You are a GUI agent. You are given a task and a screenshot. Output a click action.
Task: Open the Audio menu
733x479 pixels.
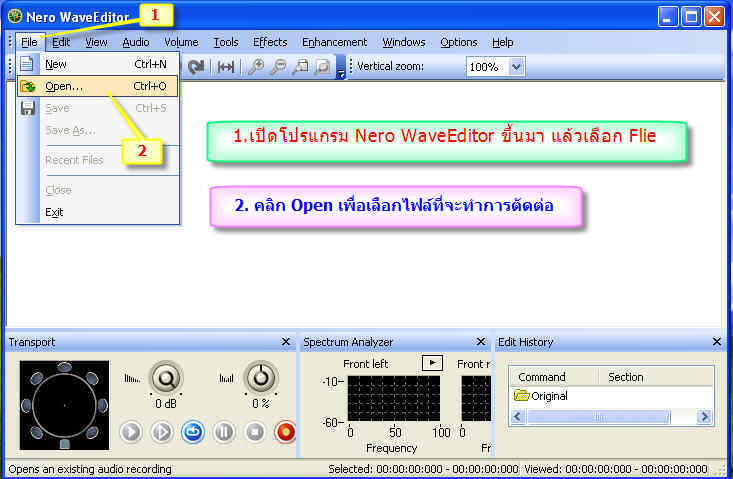pyautogui.click(x=136, y=42)
